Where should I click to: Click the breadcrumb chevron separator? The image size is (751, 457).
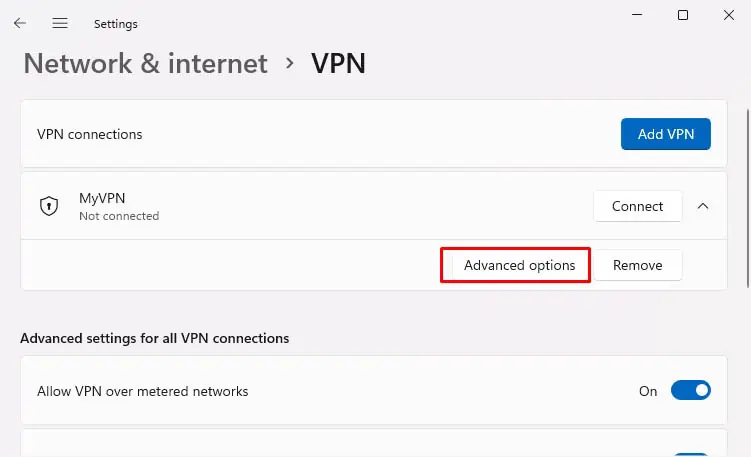pos(290,63)
